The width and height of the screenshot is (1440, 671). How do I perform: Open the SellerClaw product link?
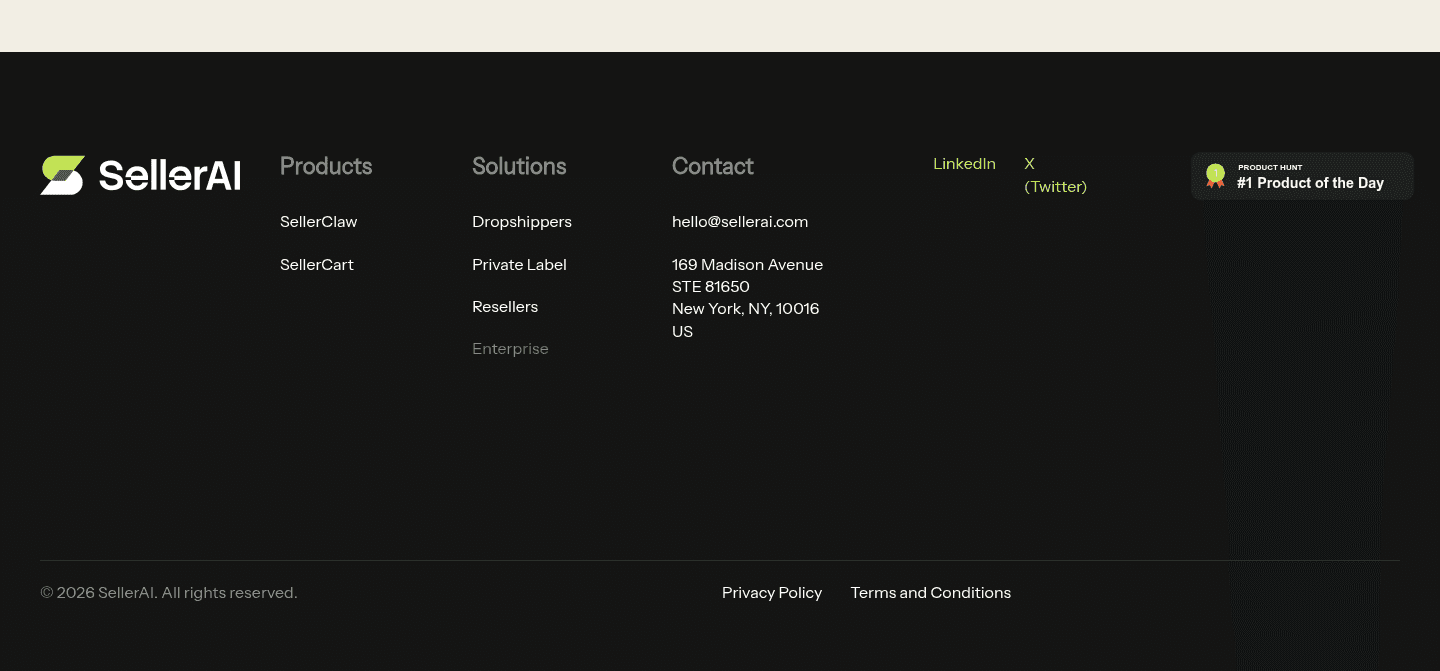point(318,222)
